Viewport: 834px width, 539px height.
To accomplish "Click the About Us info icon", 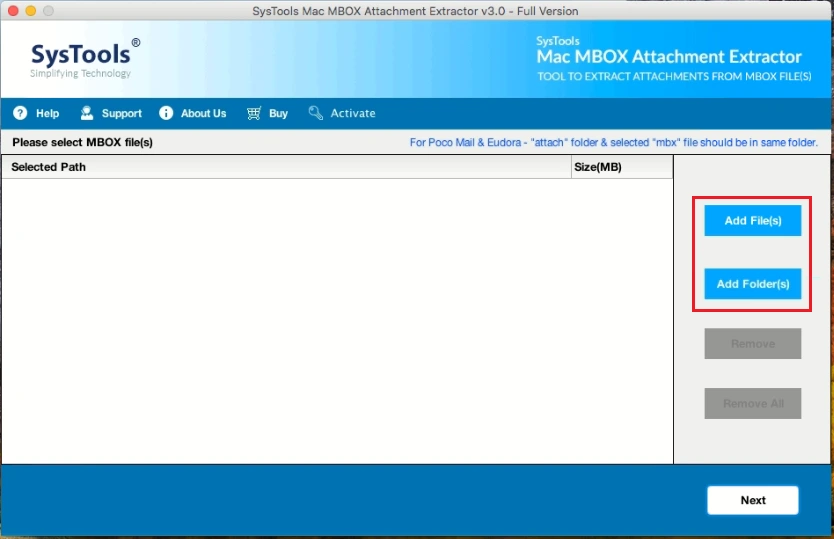I will [x=166, y=113].
